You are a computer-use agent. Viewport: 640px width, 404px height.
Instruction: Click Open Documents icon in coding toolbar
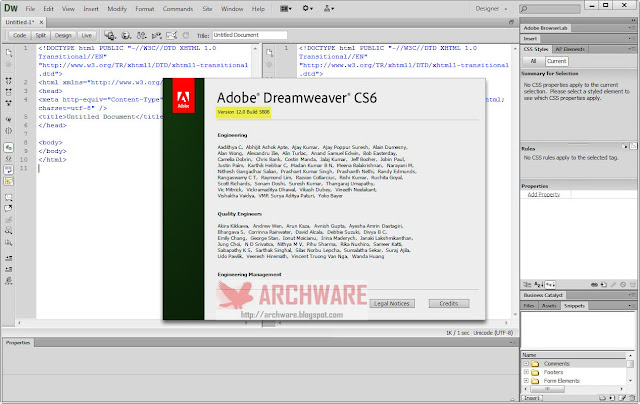point(9,53)
